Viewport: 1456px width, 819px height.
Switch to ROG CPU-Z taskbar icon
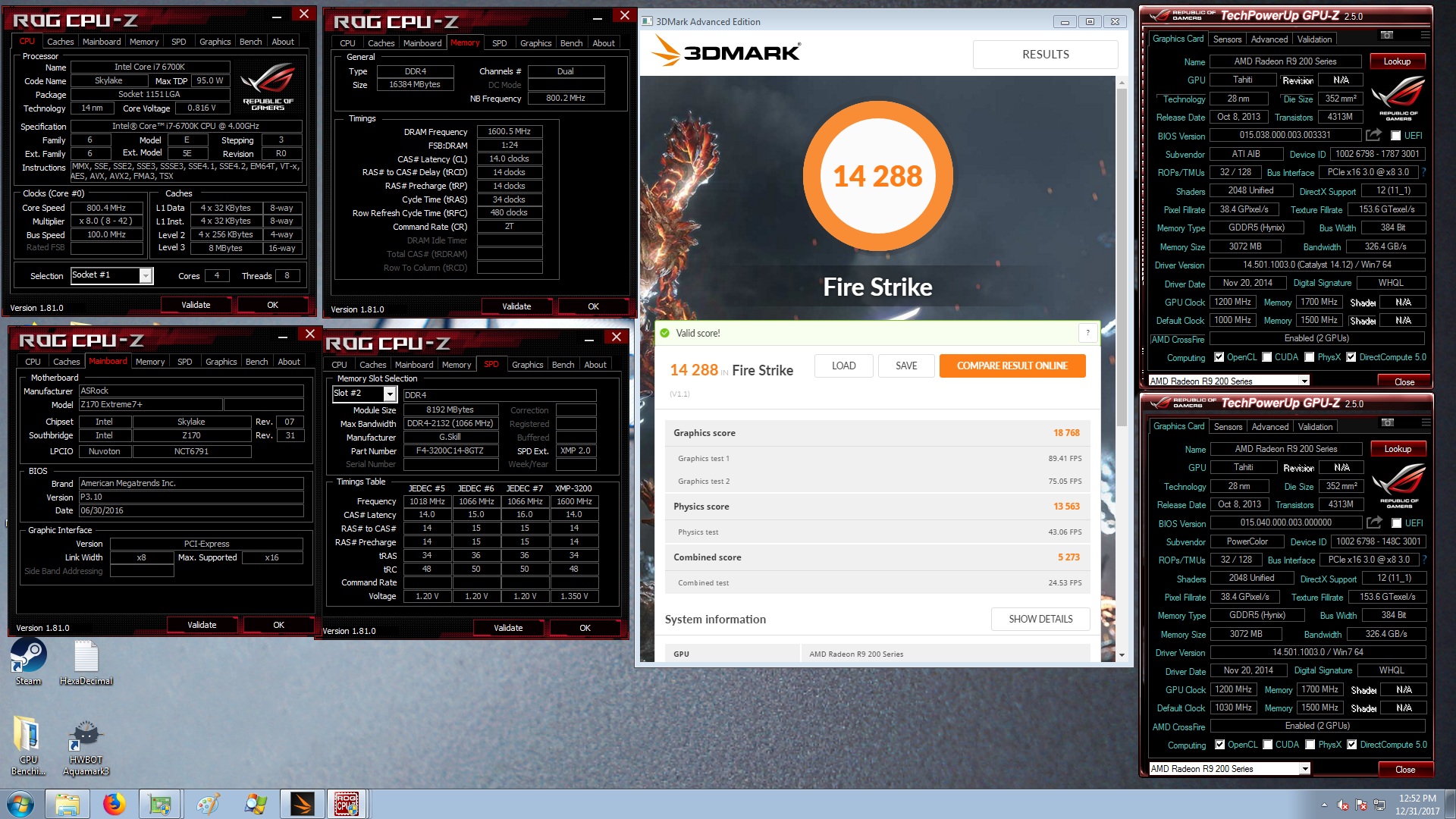(x=347, y=804)
